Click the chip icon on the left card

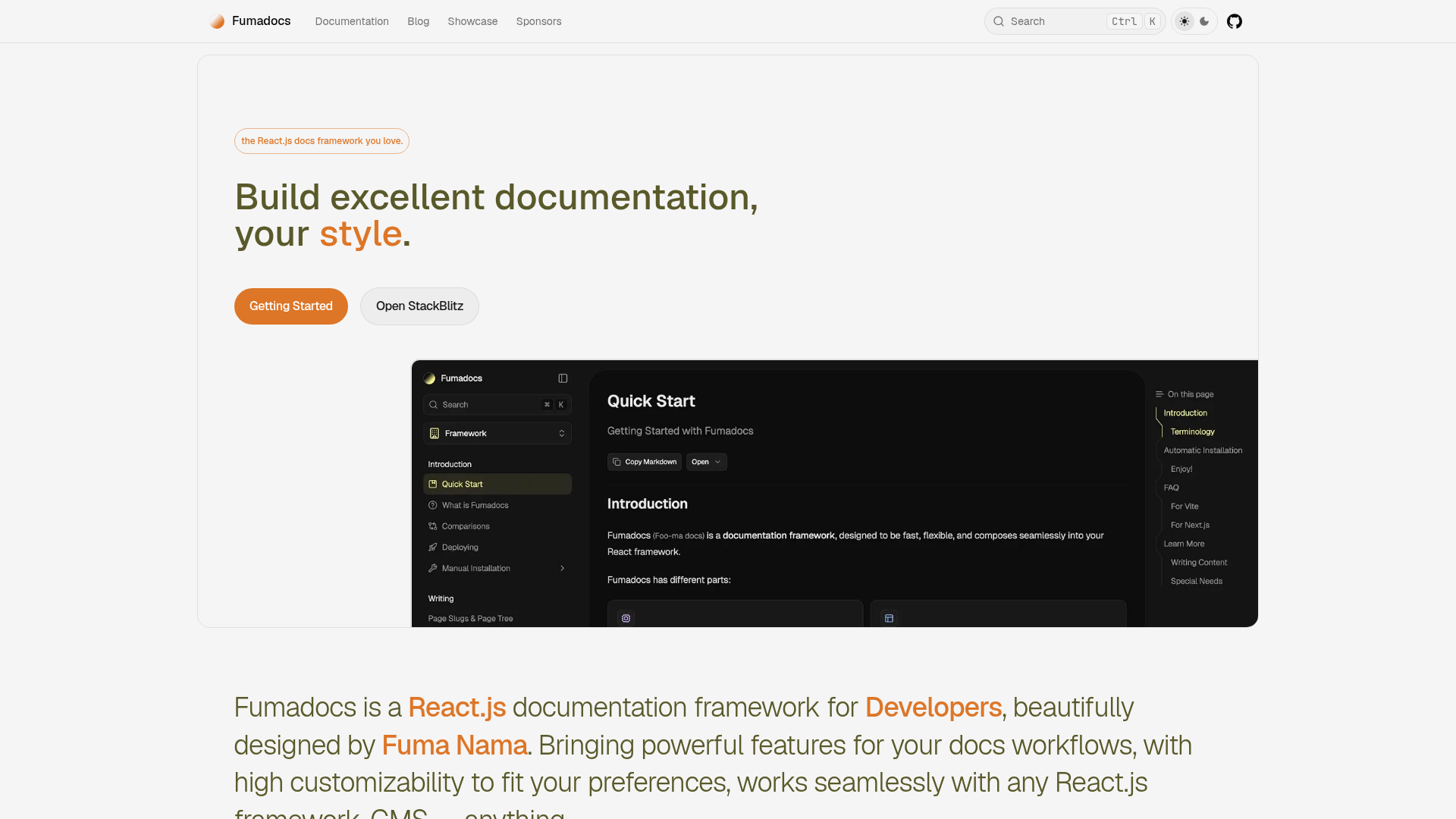click(626, 619)
